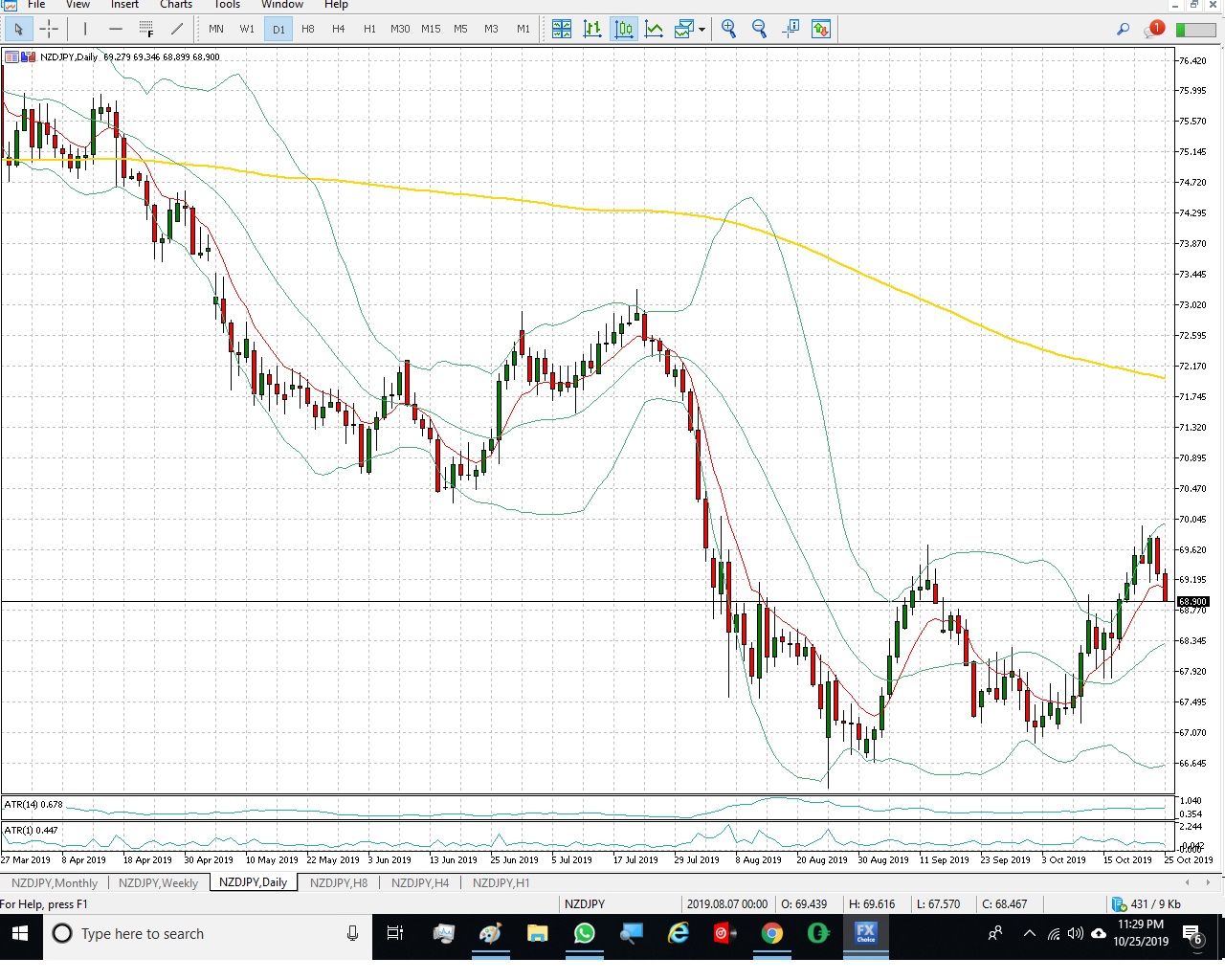This screenshot has height=980, width=1225.
Task: Select the D1 timeframe button
Action: click(278, 29)
